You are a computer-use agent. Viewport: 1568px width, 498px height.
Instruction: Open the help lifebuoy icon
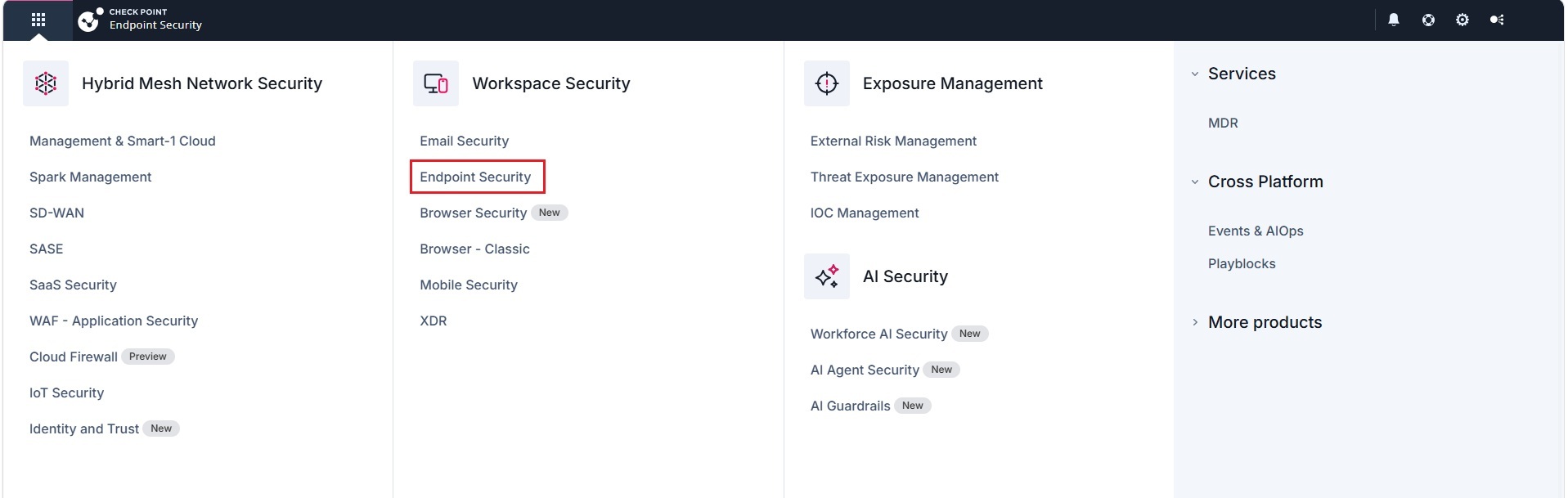[x=1428, y=20]
